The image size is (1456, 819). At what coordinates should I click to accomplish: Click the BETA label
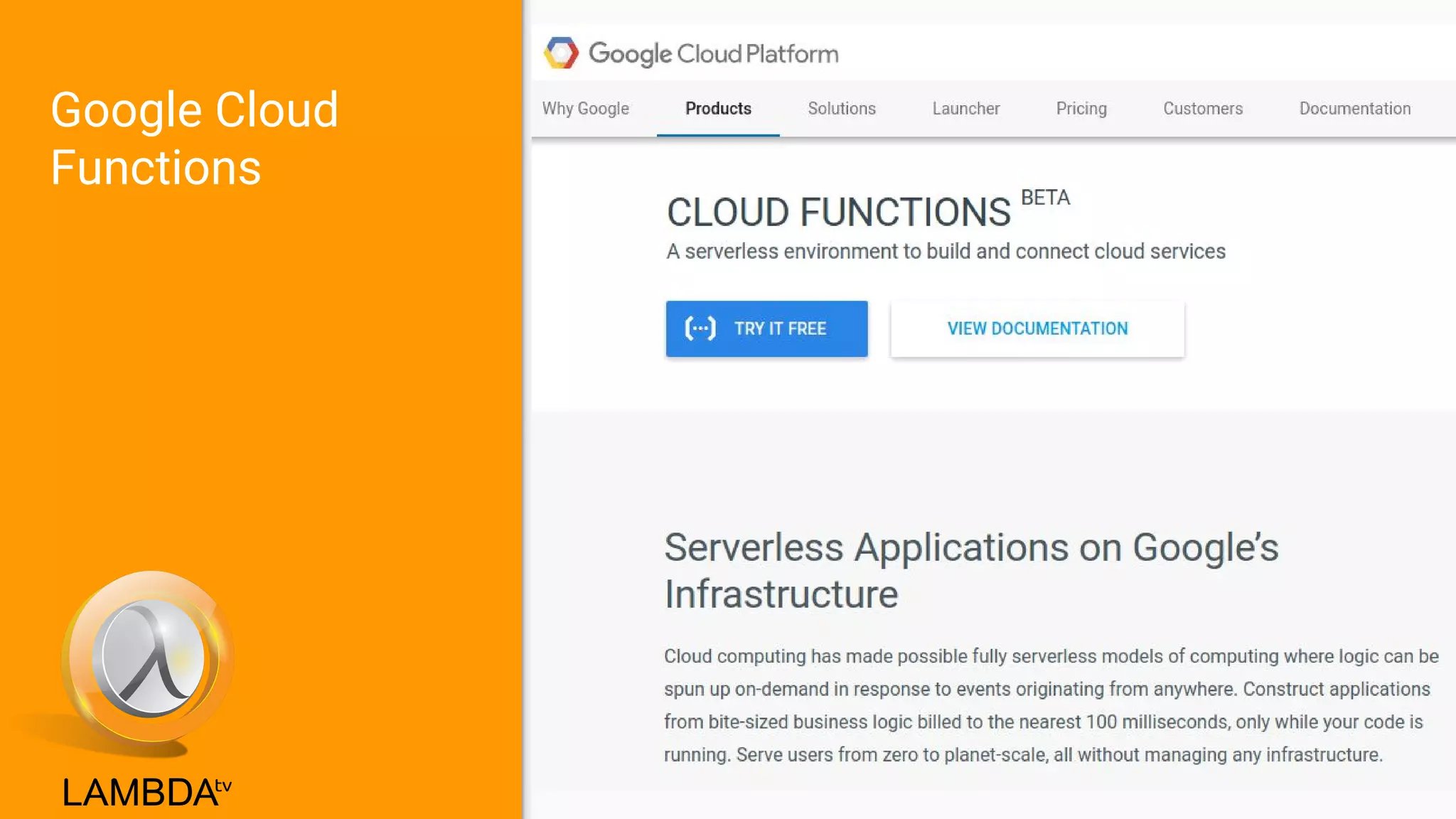click(x=1045, y=198)
